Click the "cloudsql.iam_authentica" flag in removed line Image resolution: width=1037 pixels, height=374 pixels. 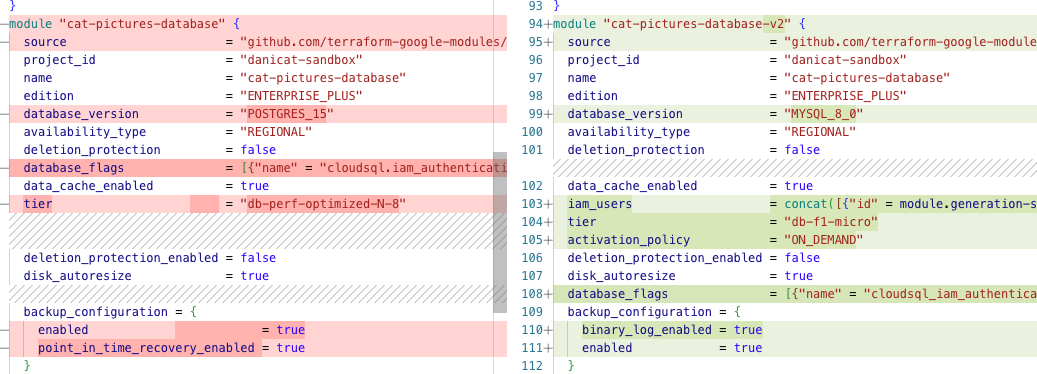[413, 168]
